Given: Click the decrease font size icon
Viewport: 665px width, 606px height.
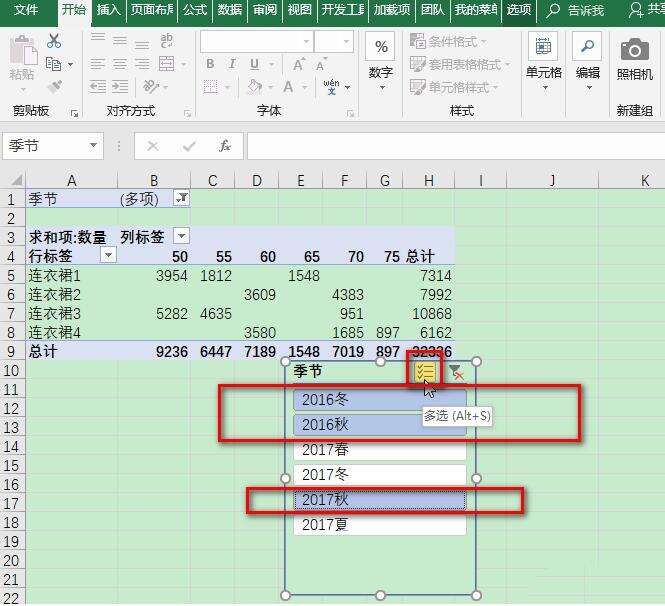Looking at the screenshot, I should click(321, 64).
